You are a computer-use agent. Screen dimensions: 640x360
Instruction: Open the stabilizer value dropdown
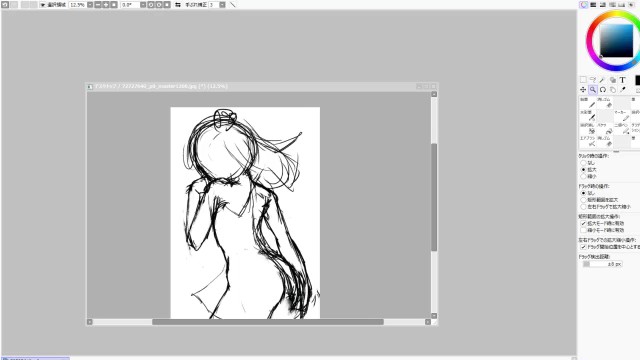222,5
